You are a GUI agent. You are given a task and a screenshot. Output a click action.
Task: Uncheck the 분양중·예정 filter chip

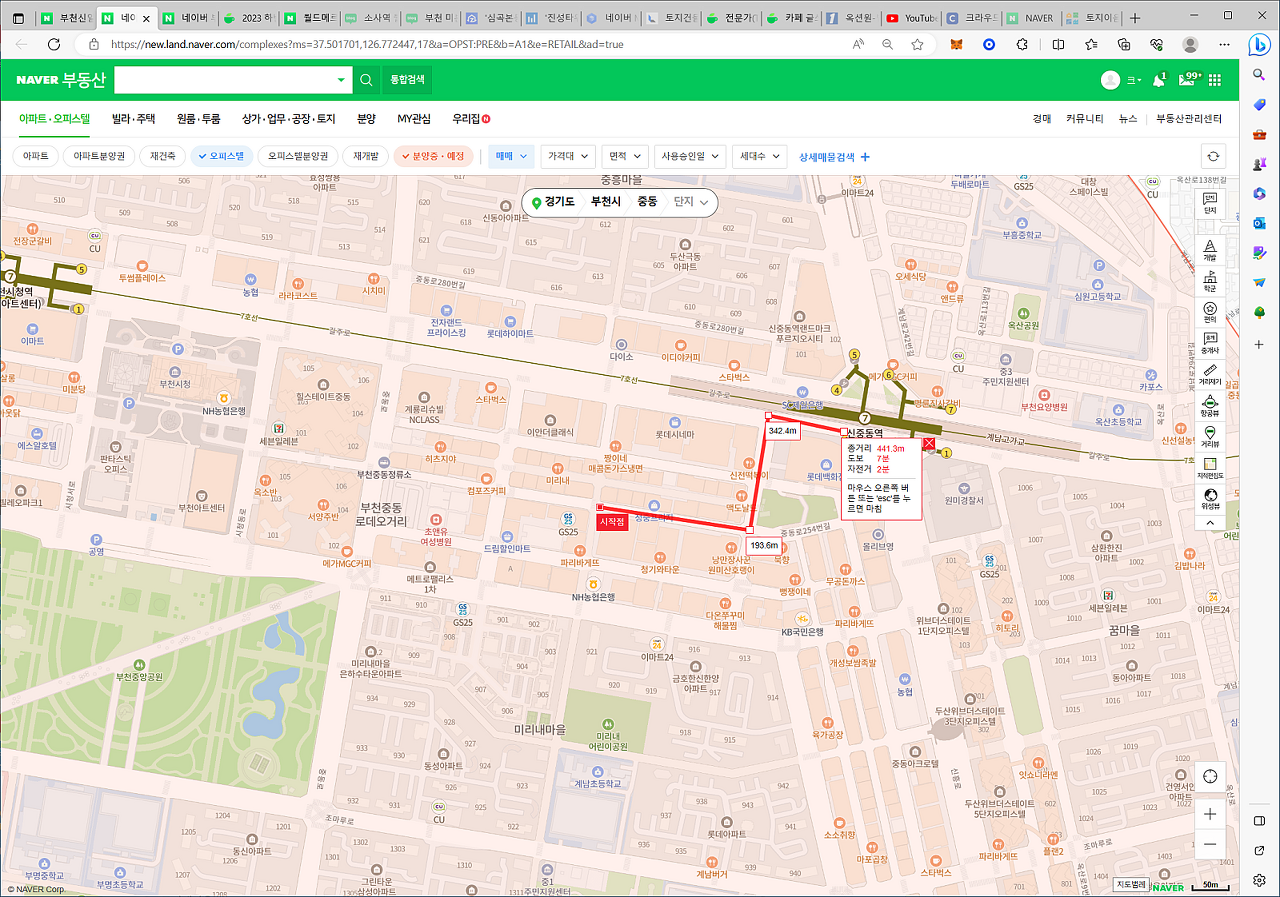tap(433, 156)
